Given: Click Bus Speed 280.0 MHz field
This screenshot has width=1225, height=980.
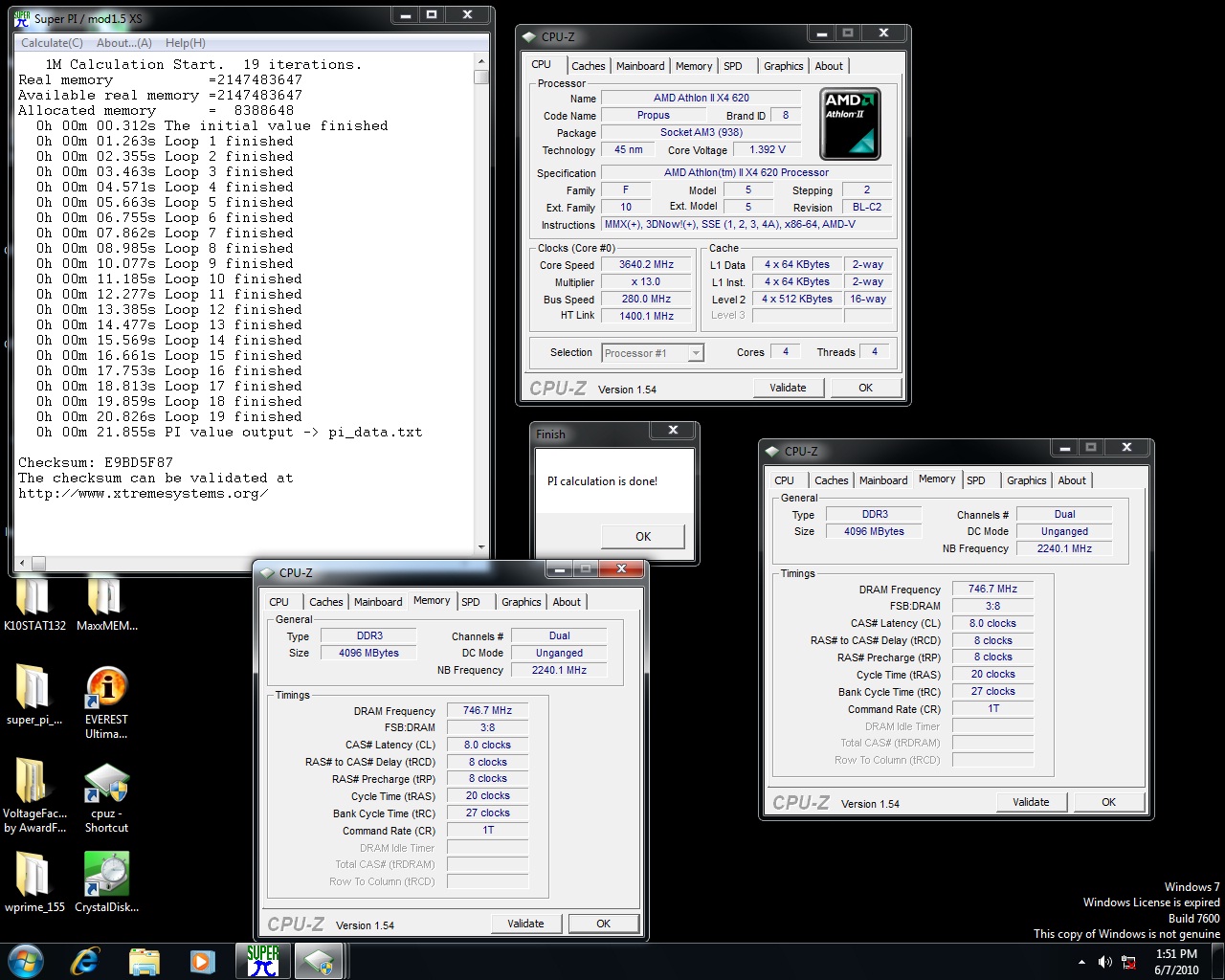Looking at the screenshot, I should (x=646, y=300).
